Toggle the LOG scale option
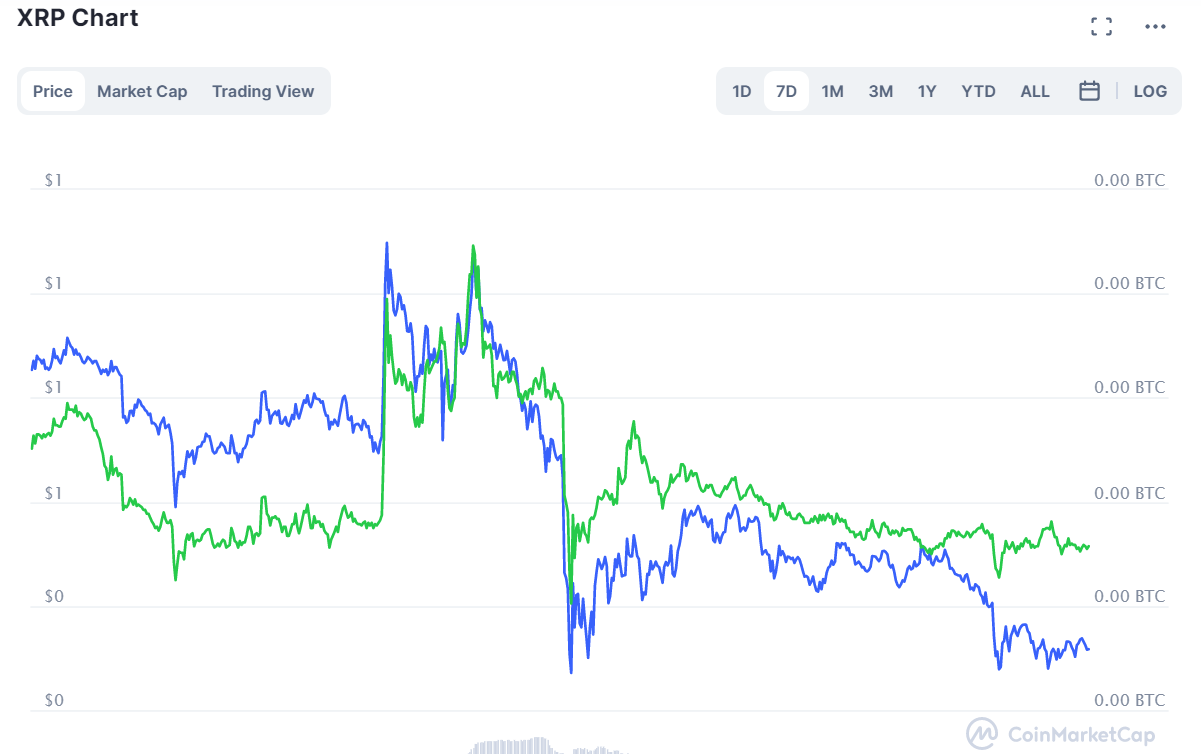This screenshot has width=1201, height=754. [1150, 91]
